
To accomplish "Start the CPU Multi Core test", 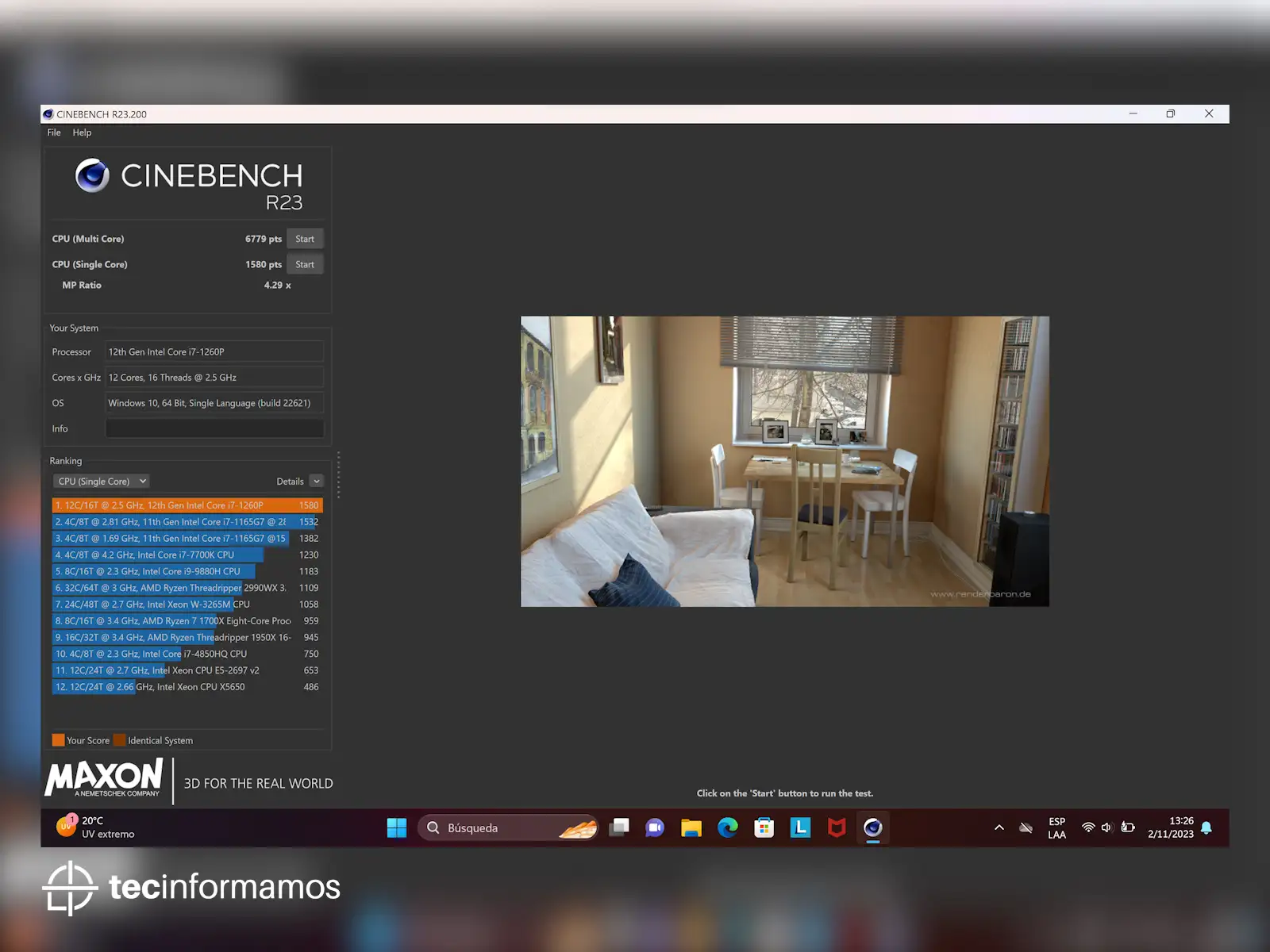I will [x=305, y=239].
